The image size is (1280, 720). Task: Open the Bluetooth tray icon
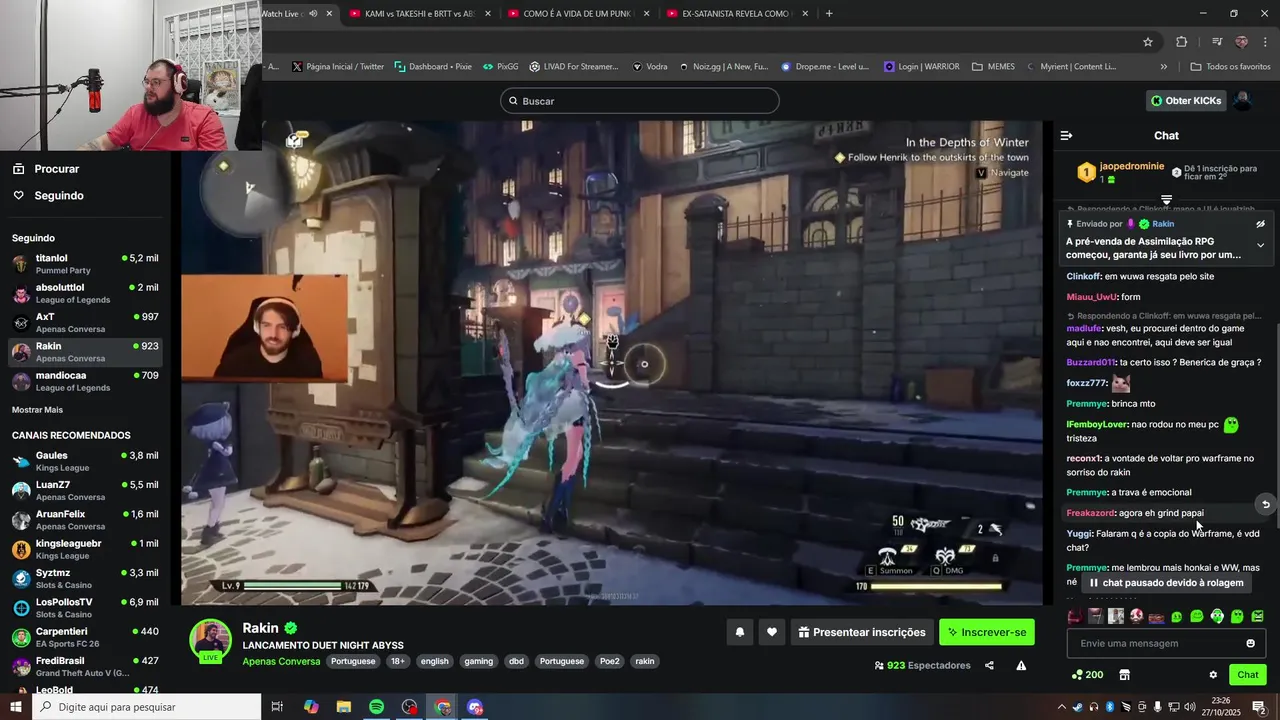1109,707
